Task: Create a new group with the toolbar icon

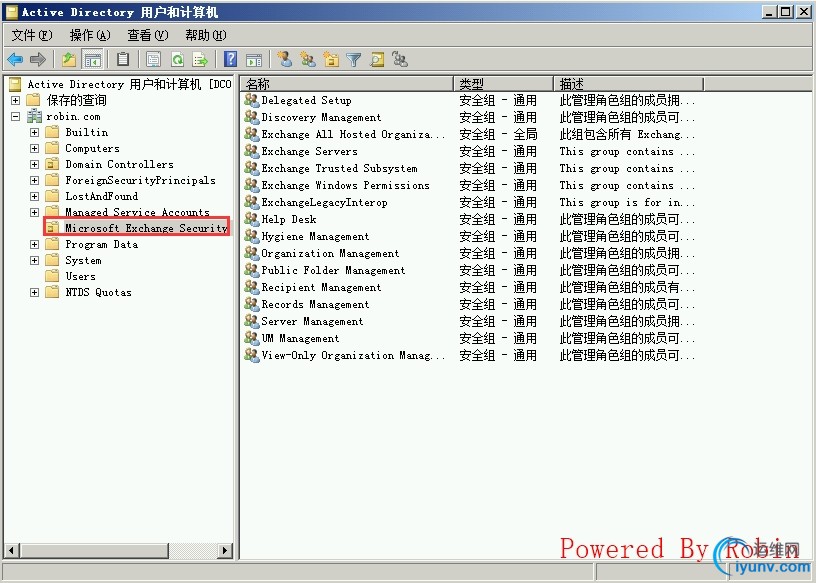Action: (x=308, y=59)
